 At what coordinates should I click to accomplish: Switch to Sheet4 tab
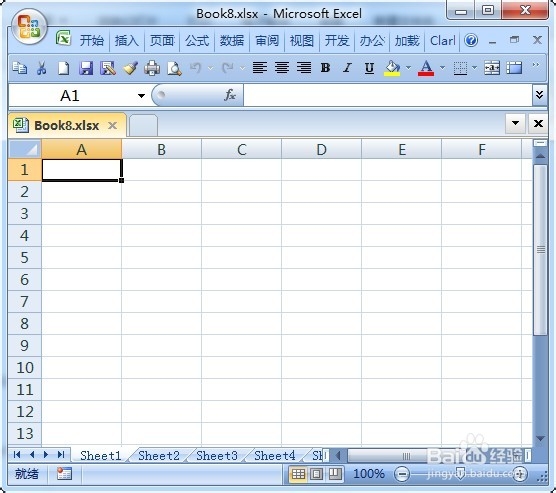pos(274,455)
